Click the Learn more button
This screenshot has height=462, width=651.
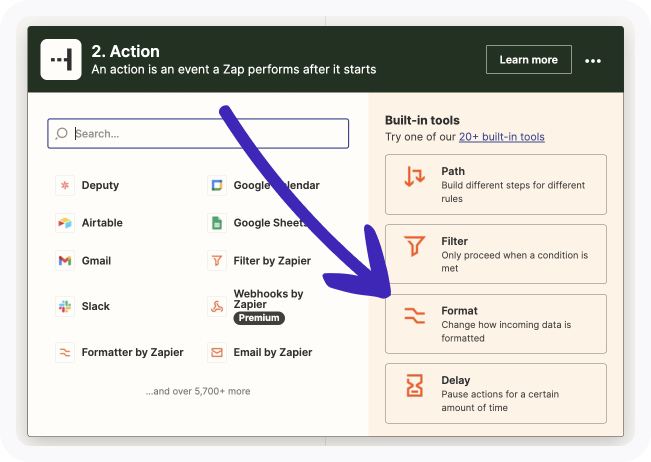[528, 60]
